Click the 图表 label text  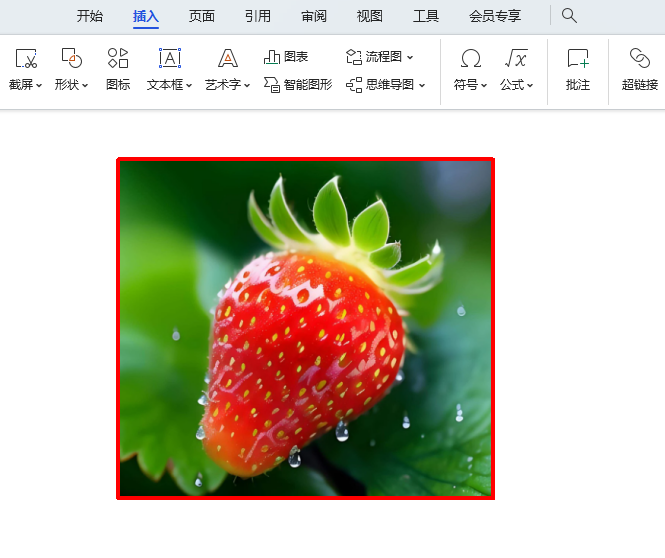(296, 56)
